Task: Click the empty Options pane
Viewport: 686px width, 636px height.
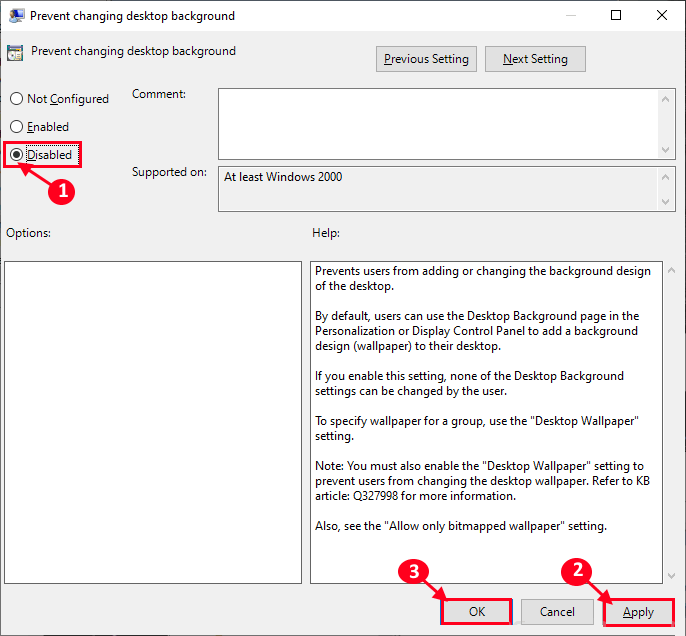Action: click(x=153, y=422)
